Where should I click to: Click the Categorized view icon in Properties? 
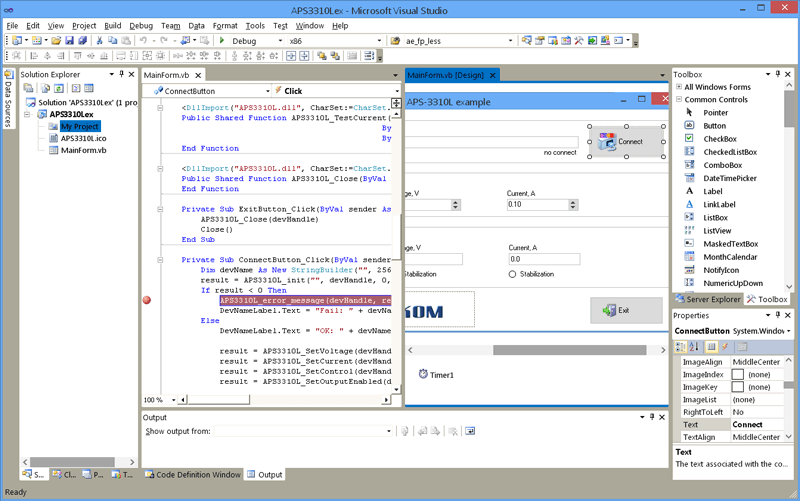coord(681,347)
